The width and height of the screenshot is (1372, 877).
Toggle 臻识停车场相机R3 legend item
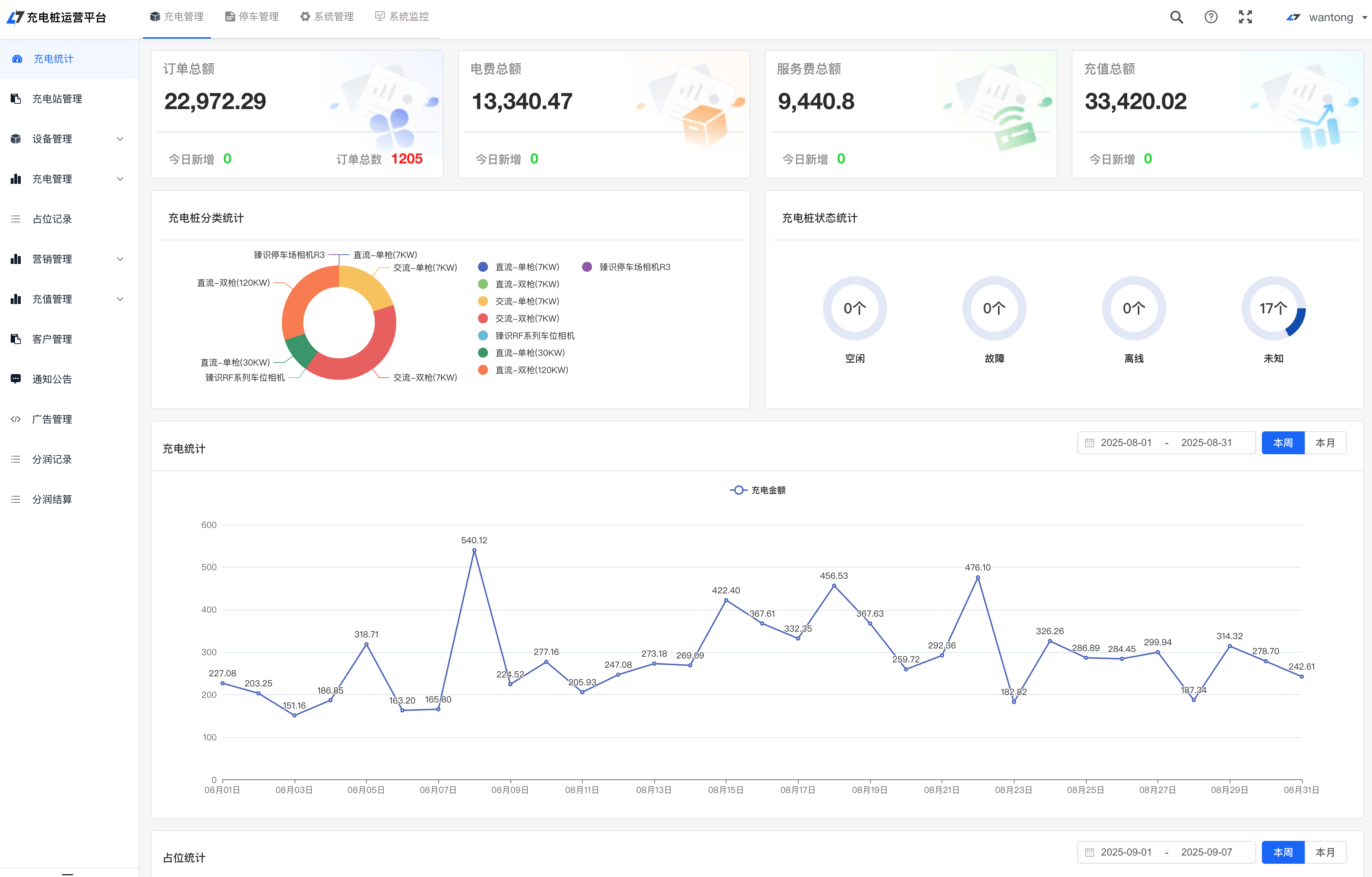[x=627, y=267]
